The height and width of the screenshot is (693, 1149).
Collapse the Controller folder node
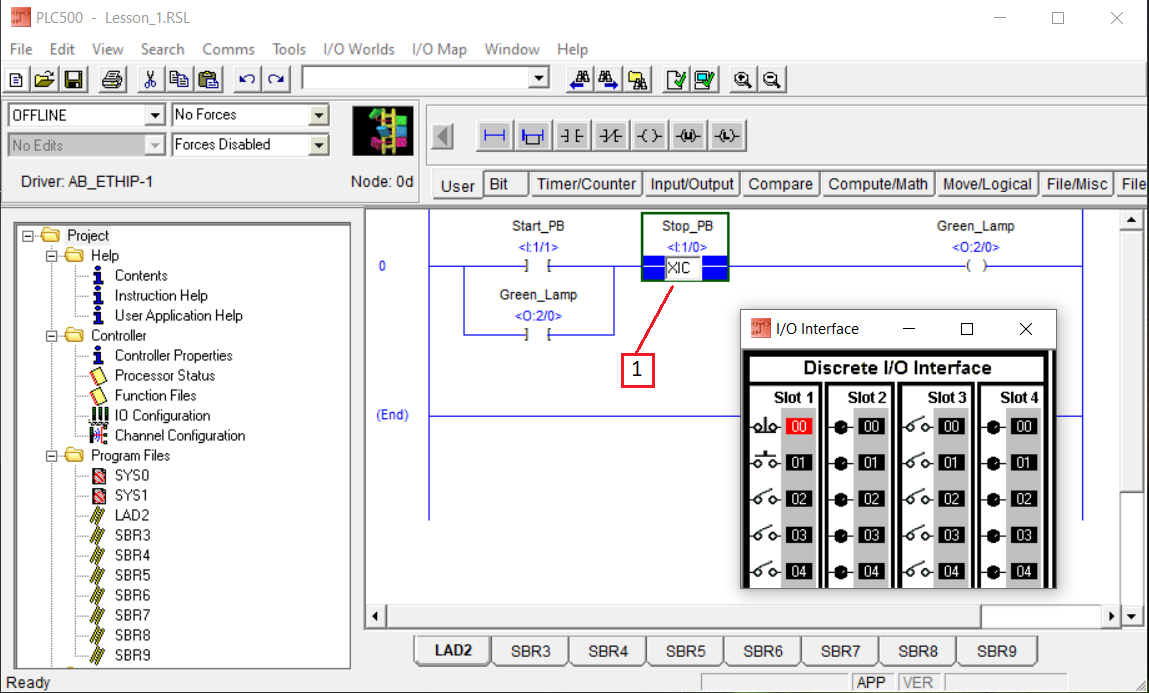51,336
